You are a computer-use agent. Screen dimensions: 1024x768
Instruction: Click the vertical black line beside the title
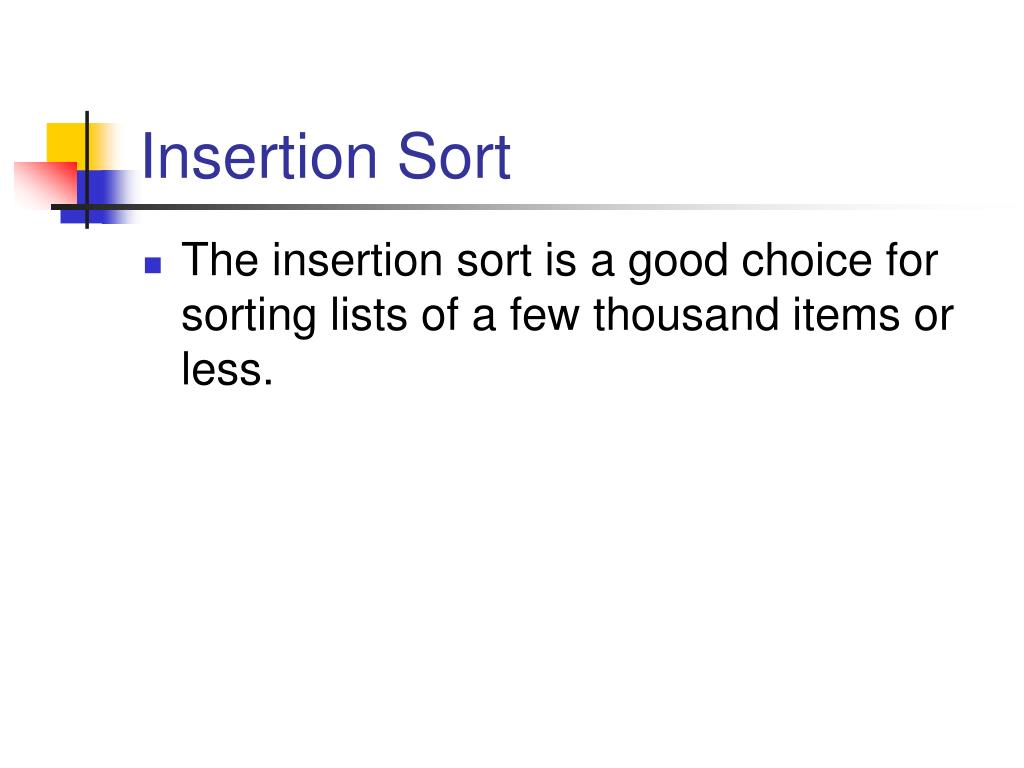point(87,170)
